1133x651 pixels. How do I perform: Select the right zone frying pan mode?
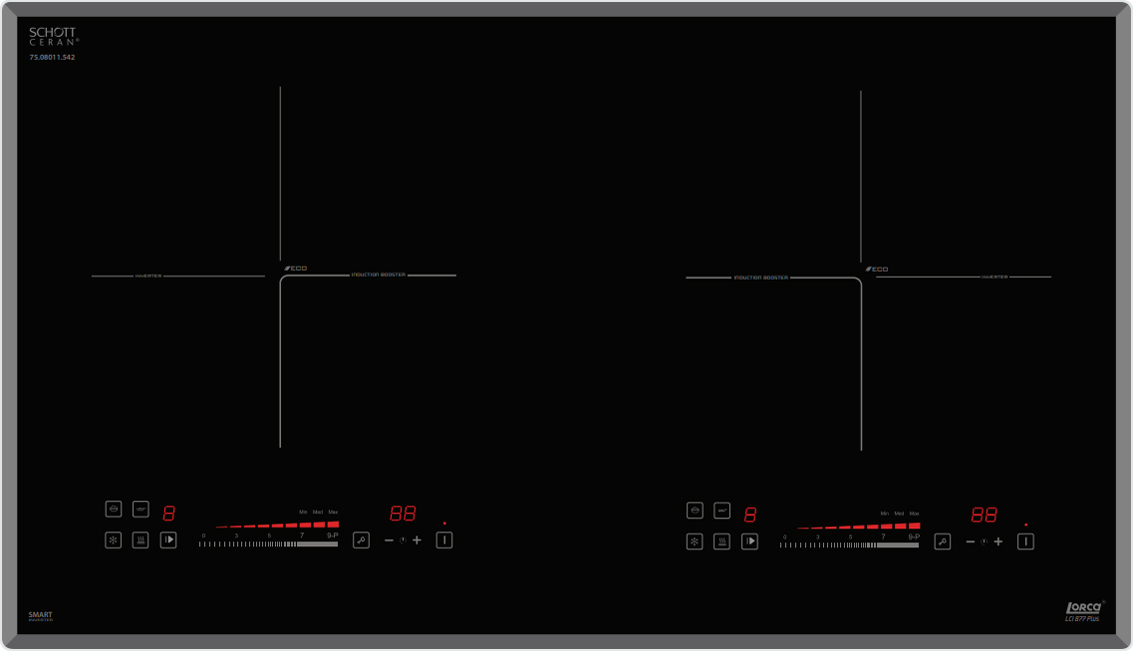pos(722,511)
